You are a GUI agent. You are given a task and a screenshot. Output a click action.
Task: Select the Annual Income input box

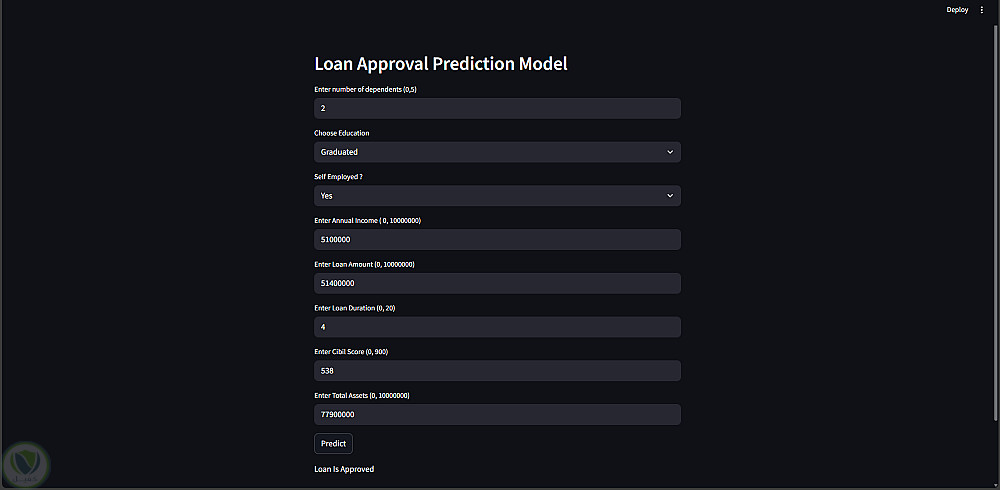(497, 240)
